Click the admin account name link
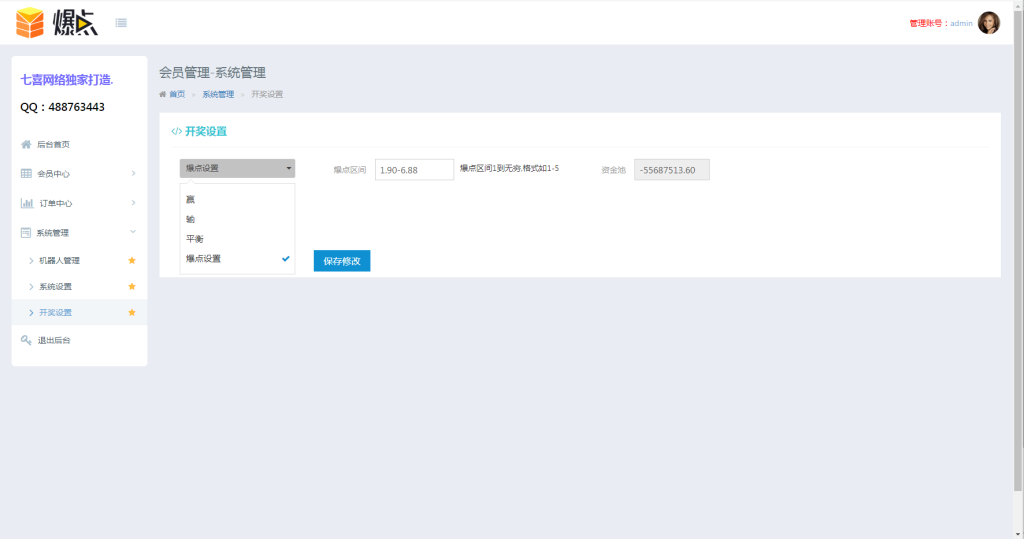The width and height of the screenshot is (1024, 539). [961, 24]
